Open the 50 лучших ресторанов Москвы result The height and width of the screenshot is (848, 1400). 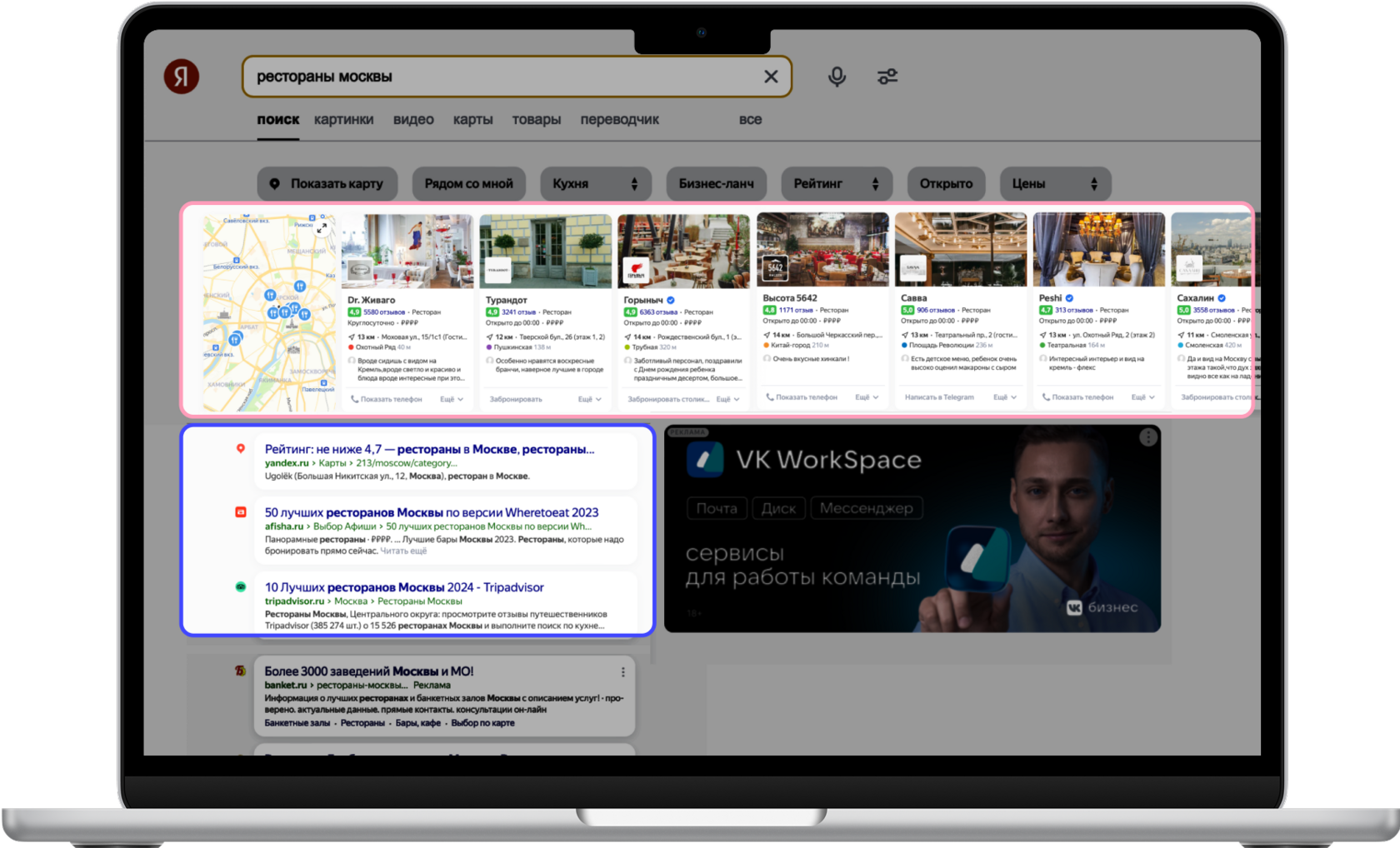[x=432, y=512]
